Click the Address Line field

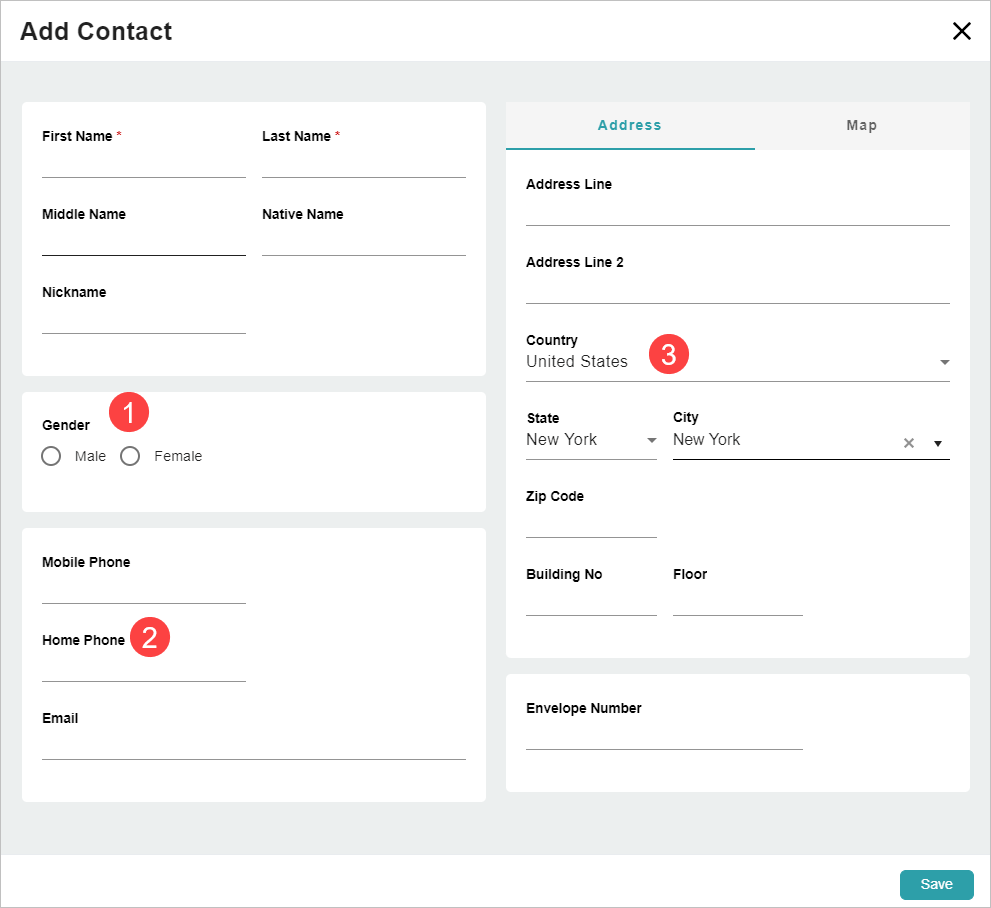[738, 213]
